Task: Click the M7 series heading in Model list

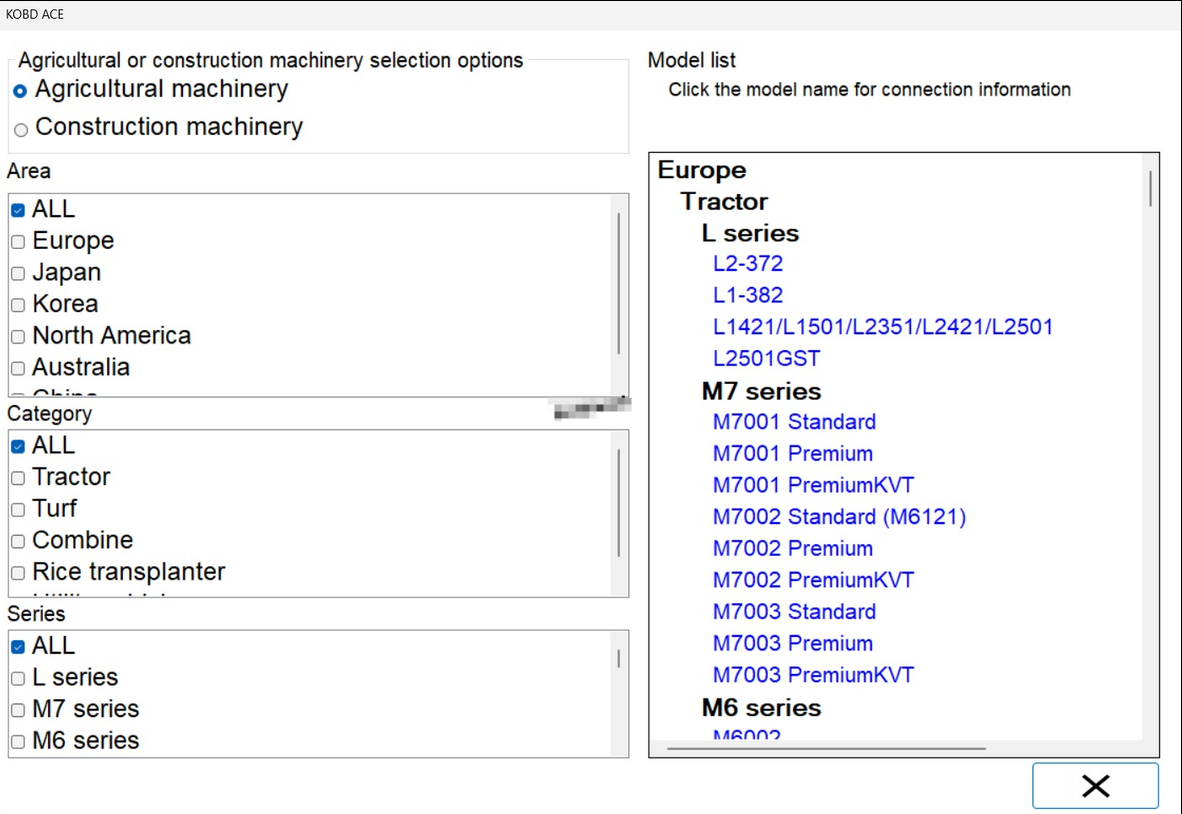Action: click(761, 392)
